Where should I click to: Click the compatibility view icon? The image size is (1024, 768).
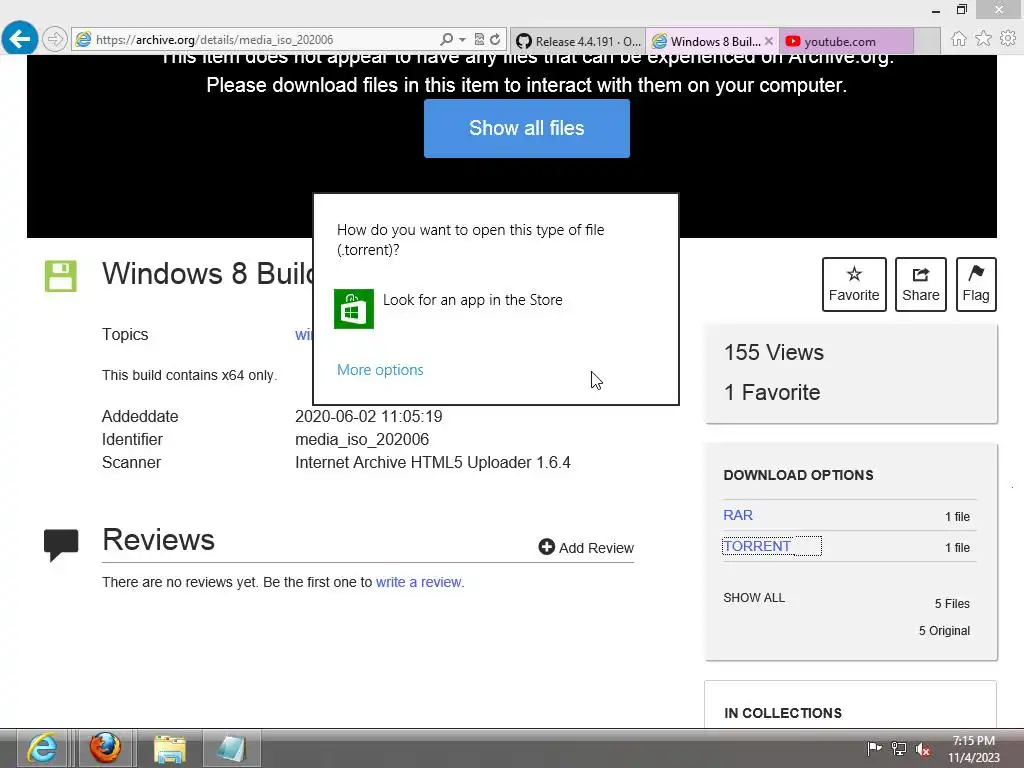[479, 40]
